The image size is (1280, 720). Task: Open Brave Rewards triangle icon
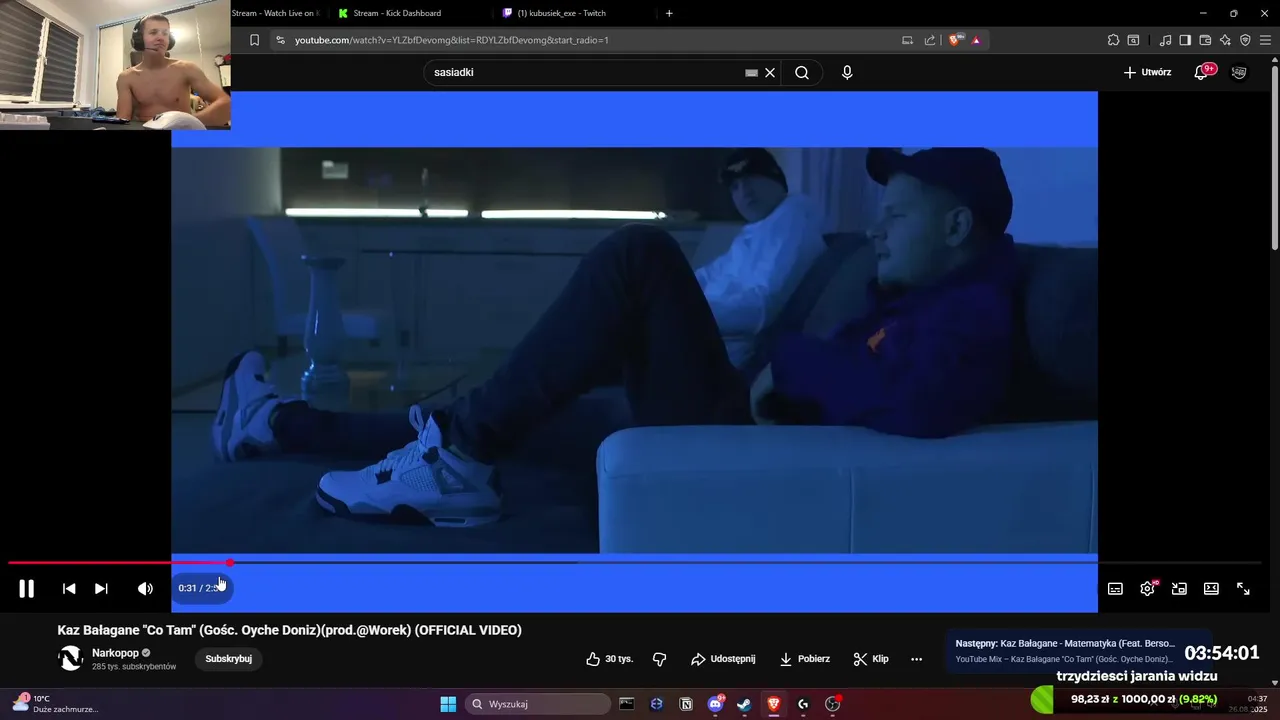click(976, 40)
